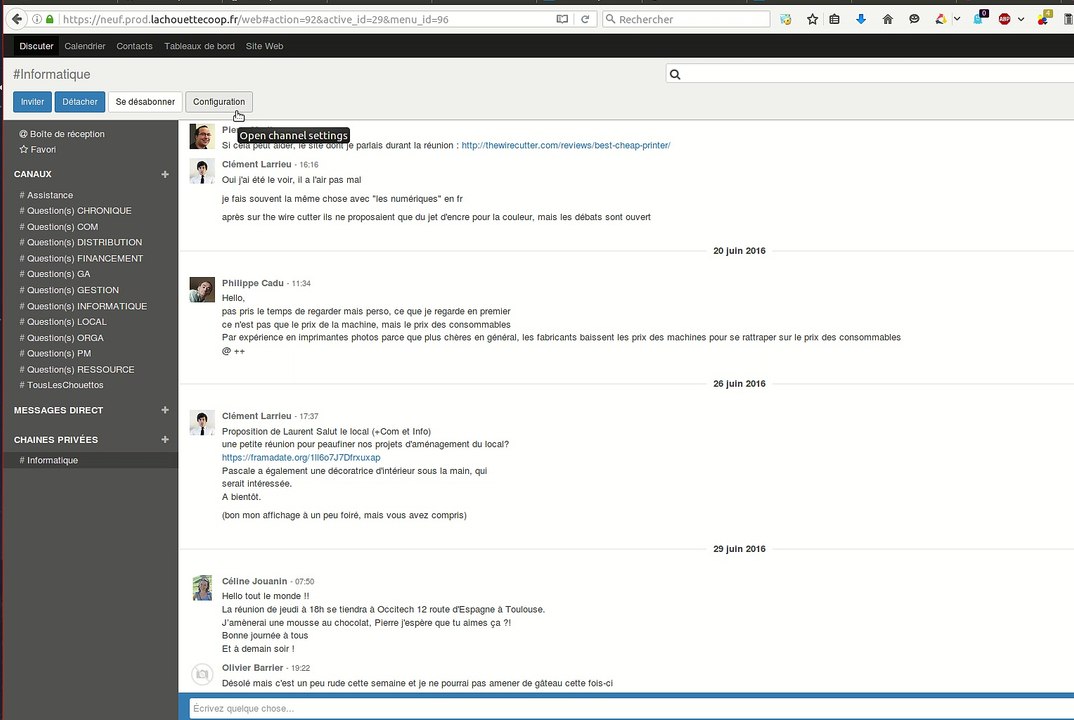Go to Firefox home page icon
The width and height of the screenshot is (1074, 720).
pos(888,19)
